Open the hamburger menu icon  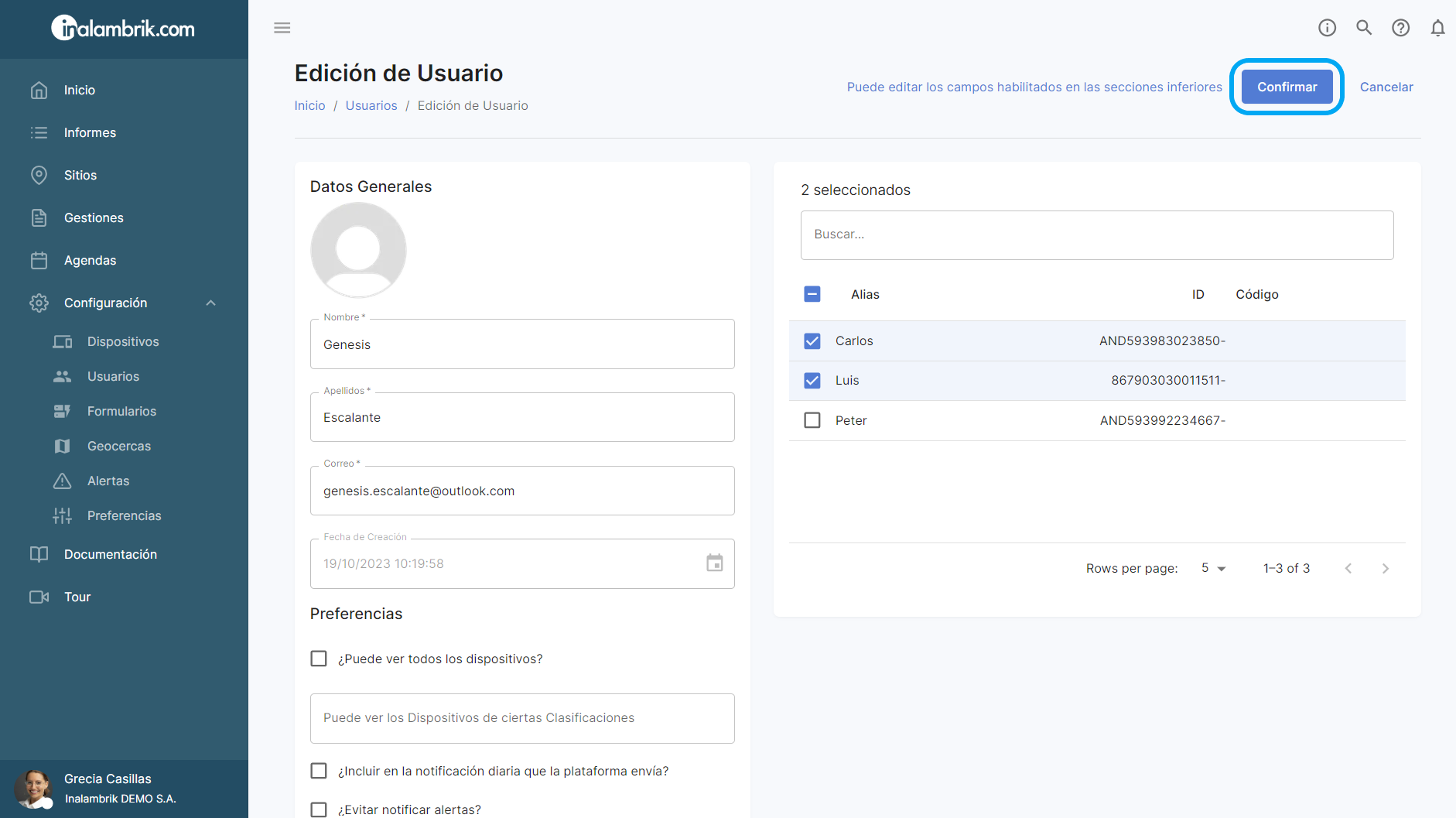[282, 28]
